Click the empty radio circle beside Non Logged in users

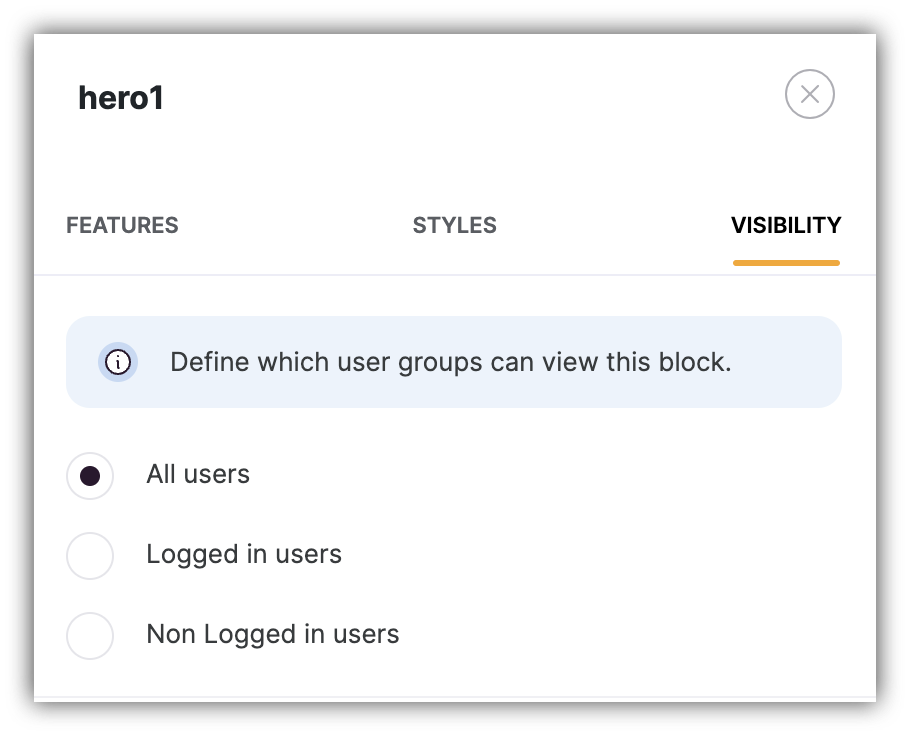(90, 636)
